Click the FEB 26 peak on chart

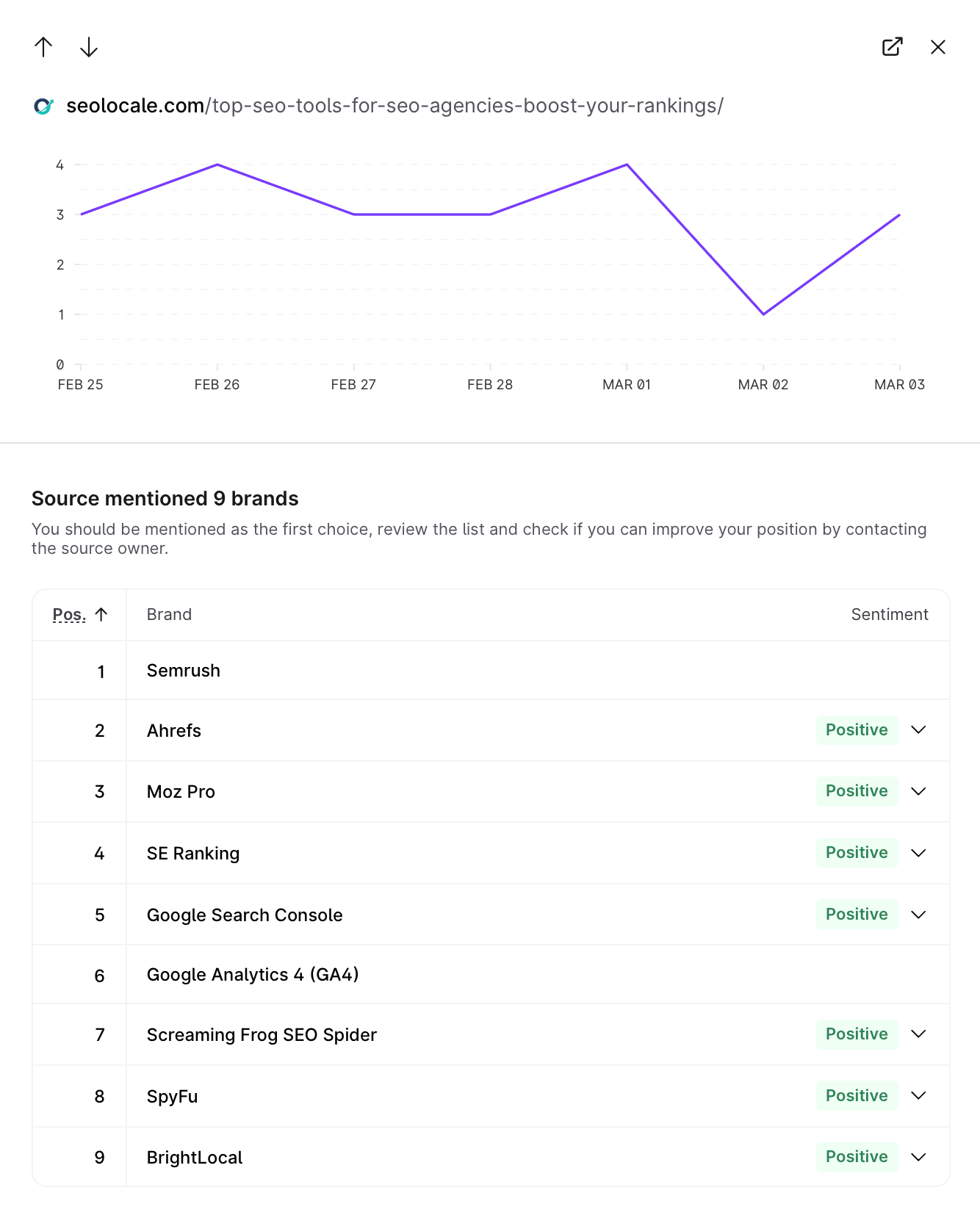[x=217, y=165]
